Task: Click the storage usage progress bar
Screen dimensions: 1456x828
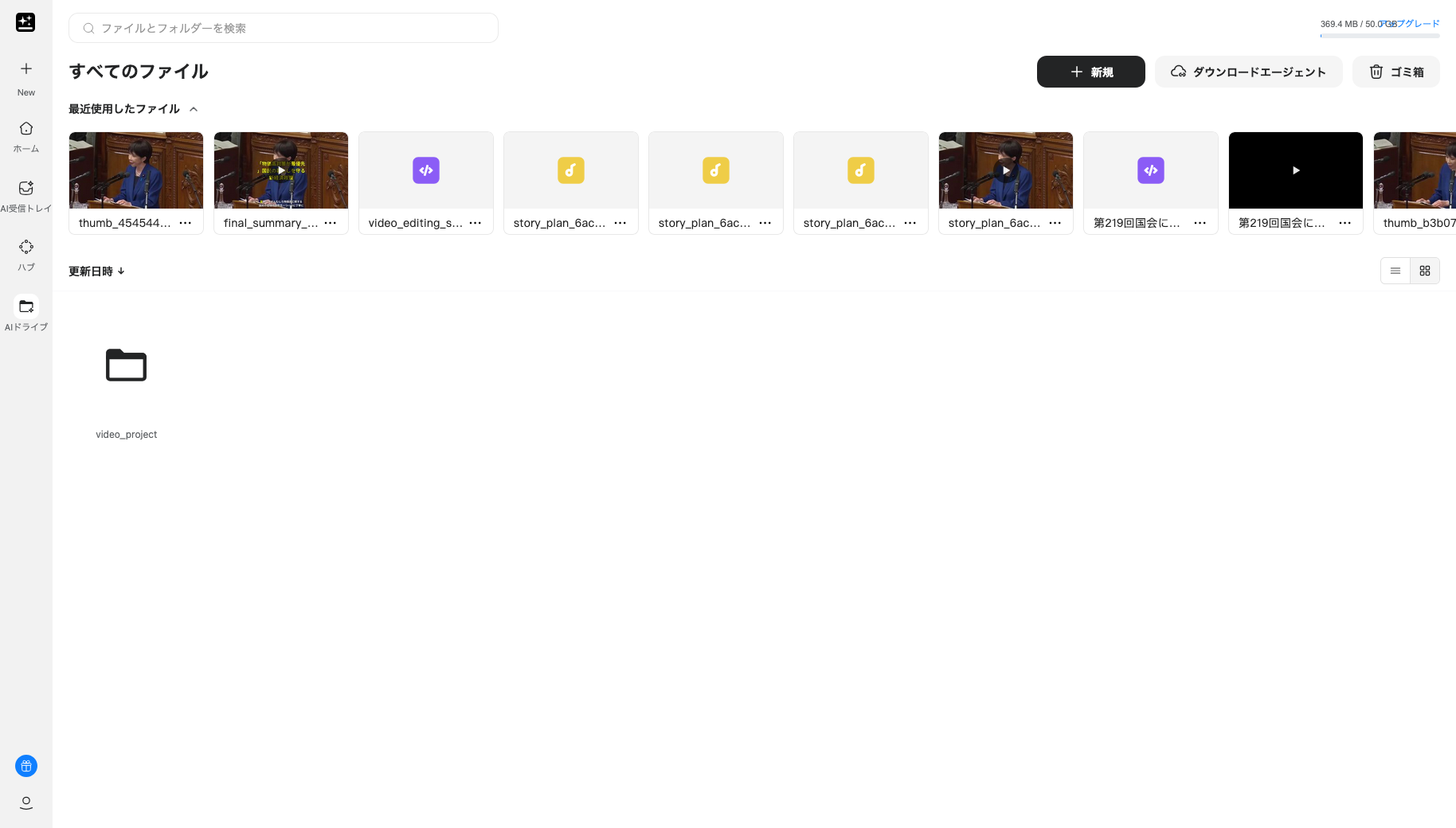Action: tap(1380, 36)
